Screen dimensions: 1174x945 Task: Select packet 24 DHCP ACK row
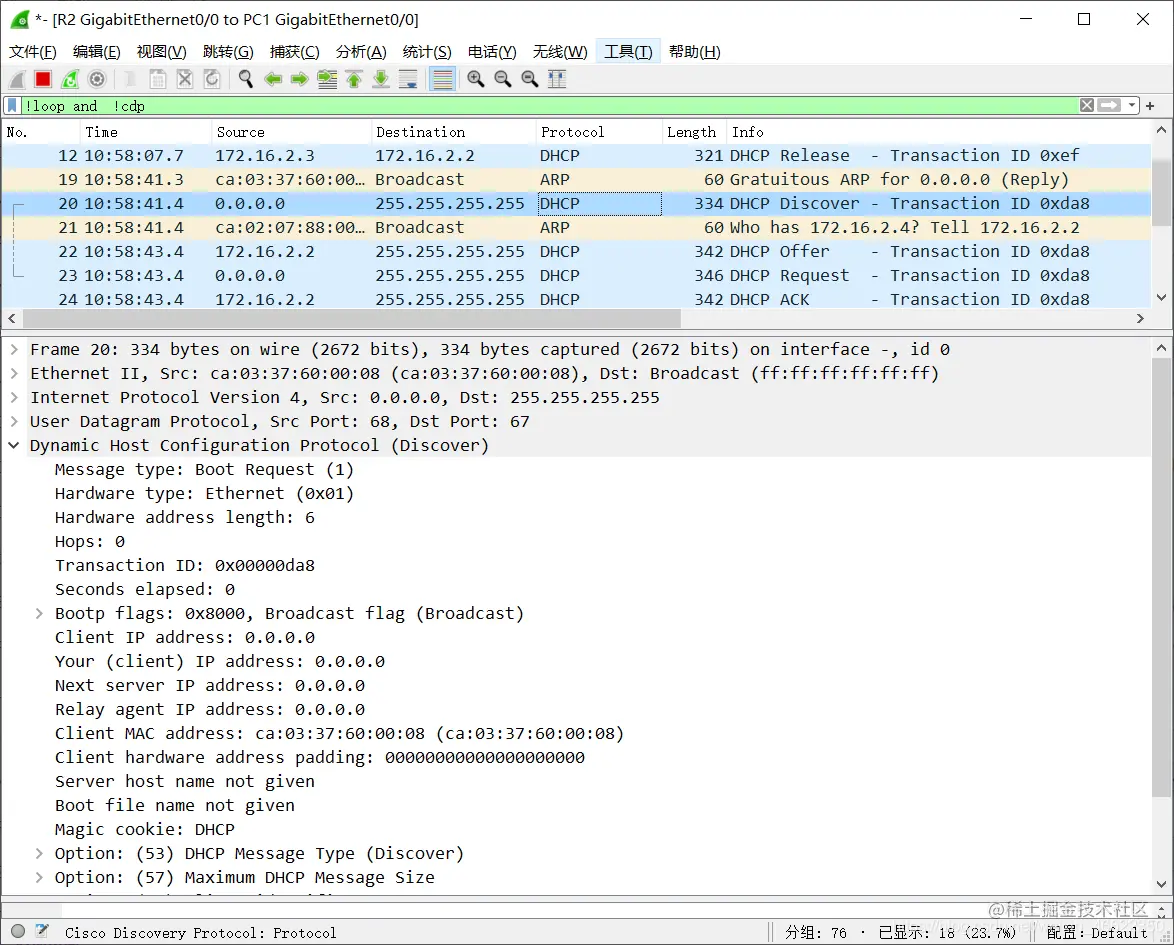click(x=576, y=299)
